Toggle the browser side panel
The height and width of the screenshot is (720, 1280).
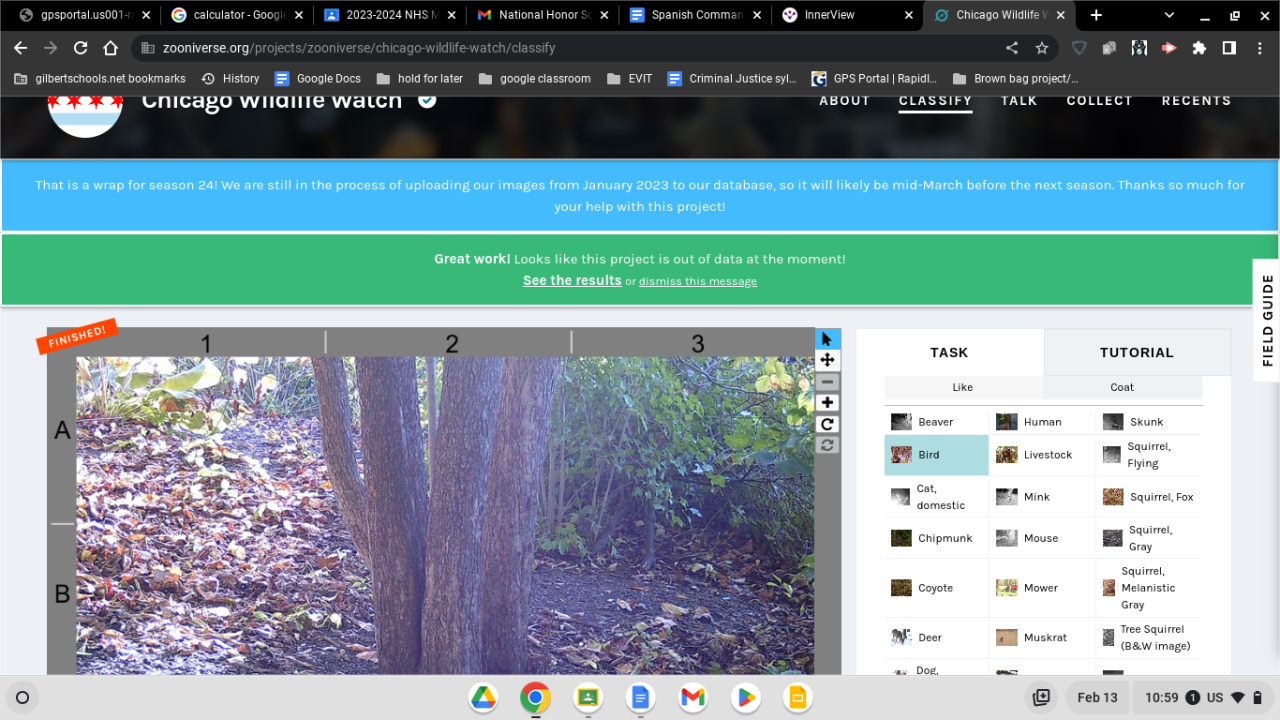coord(1229,48)
